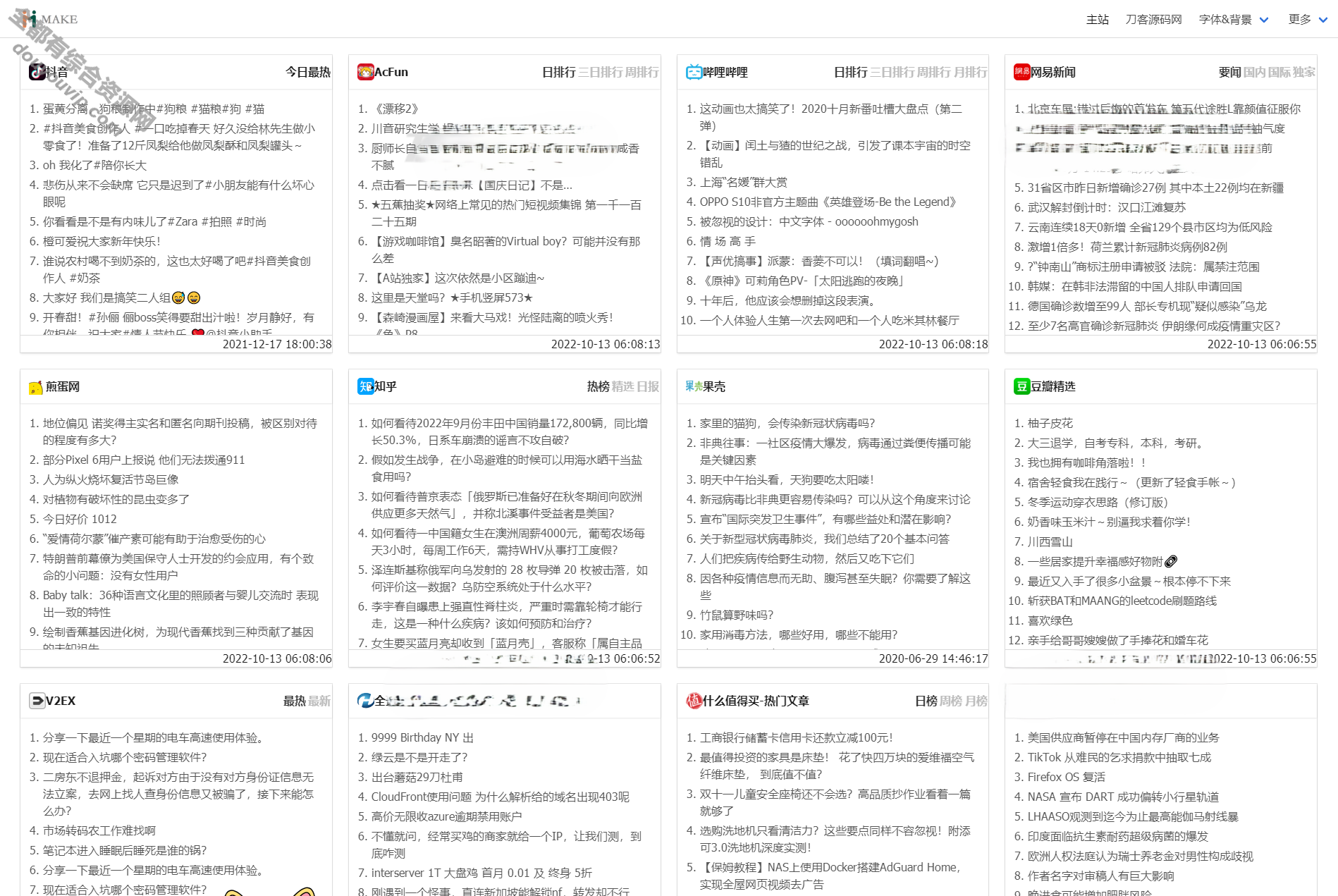Image resolution: width=1338 pixels, height=896 pixels.
Task: Open 网易新闻 item "武汉解封倒计时:汉口江滩复苏"
Action: 1107,207
